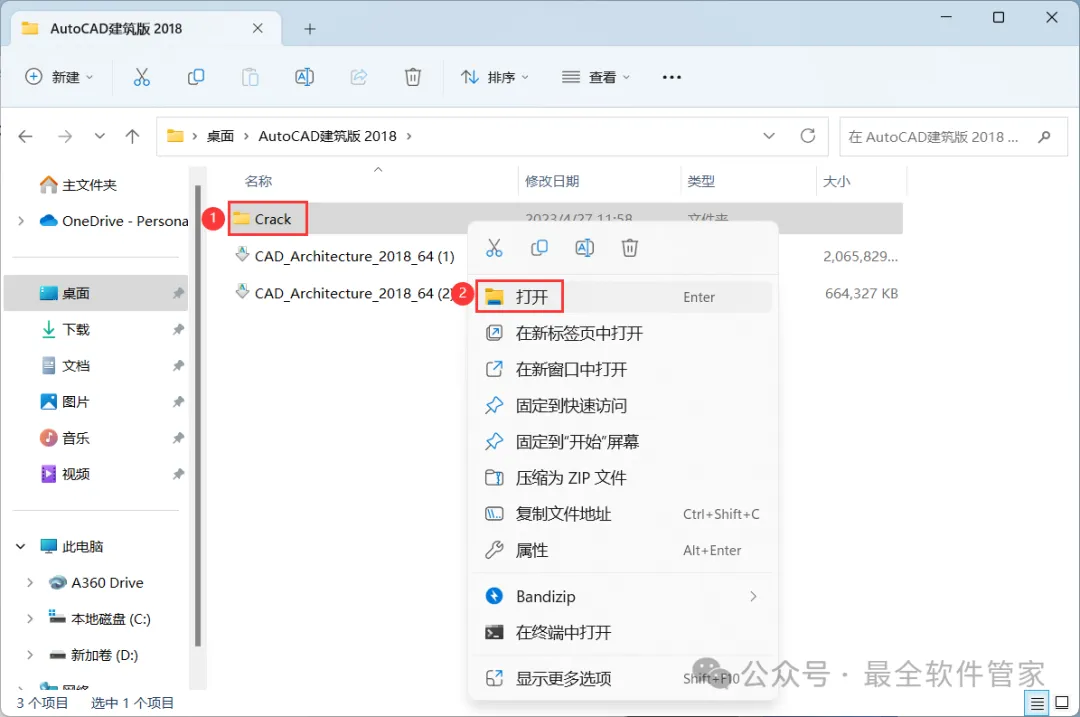Switch to details view in the status bar
Screen dimensions: 1080x717
point(1037,703)
